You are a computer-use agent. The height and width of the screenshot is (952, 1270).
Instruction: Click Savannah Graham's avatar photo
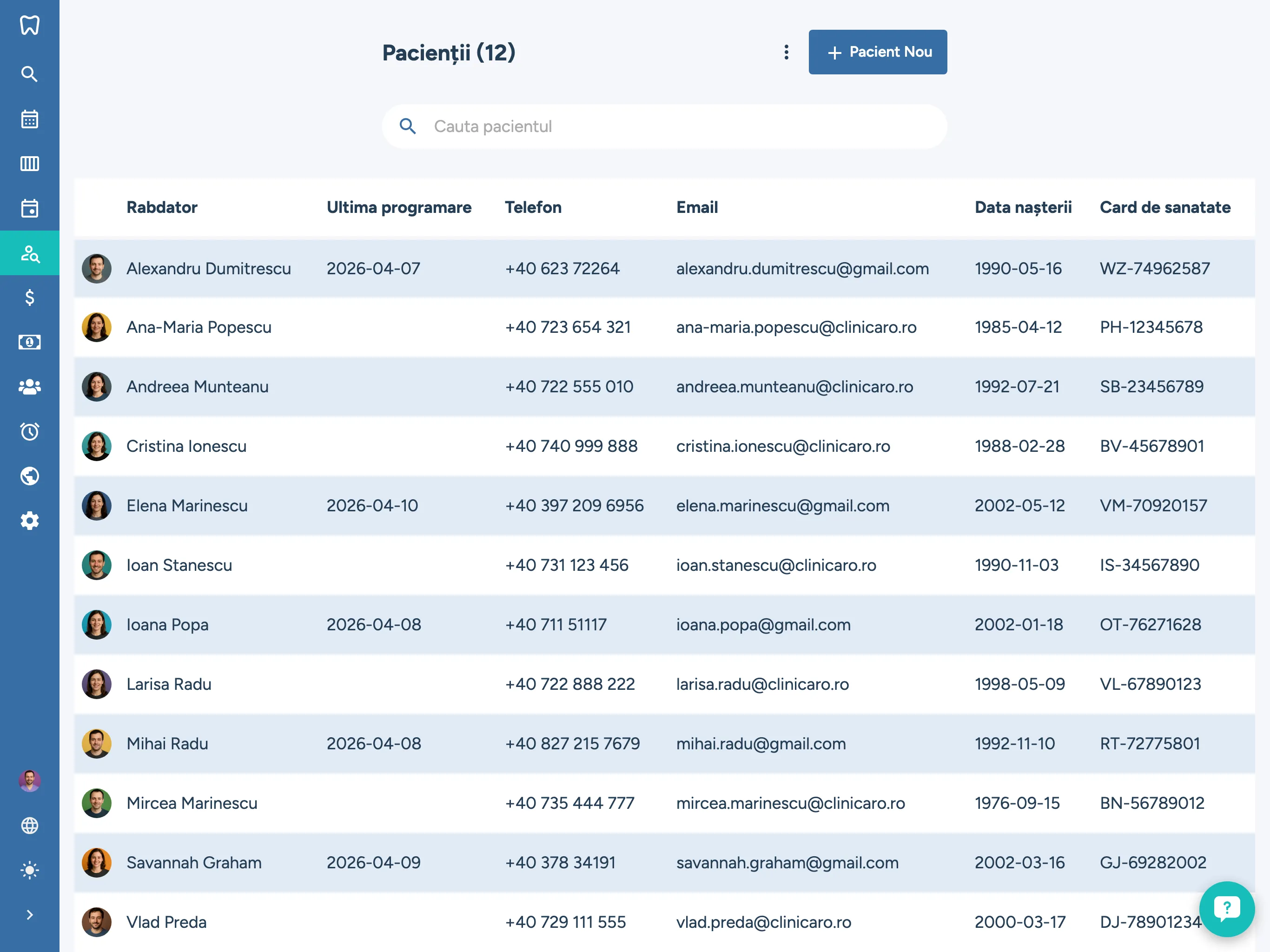(96, 862)
